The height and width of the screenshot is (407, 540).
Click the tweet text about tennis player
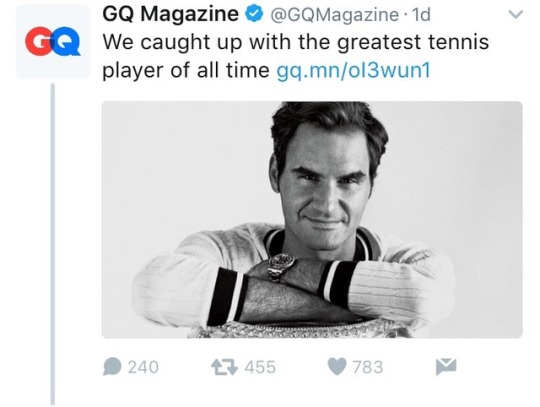coord(295,56)
